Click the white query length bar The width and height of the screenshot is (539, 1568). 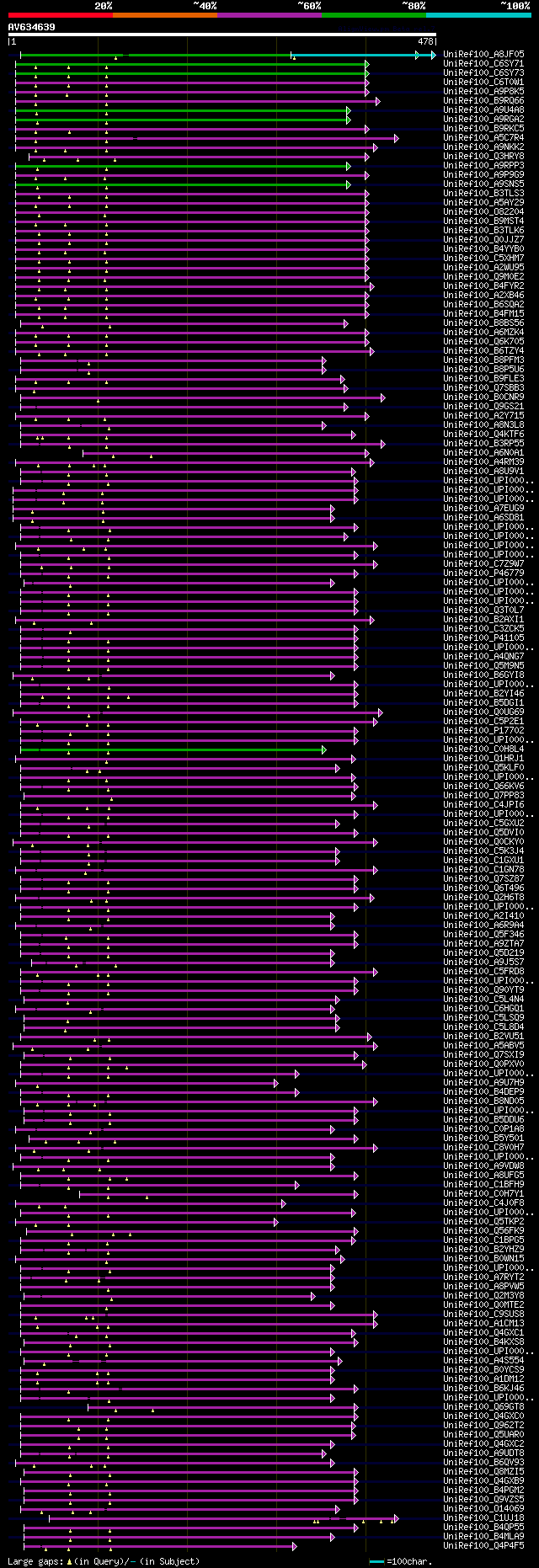tap(222, 35)
